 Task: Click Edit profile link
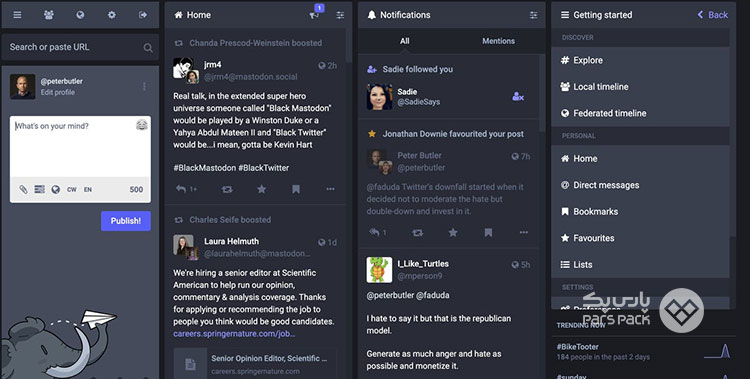[x=57, y=92]
